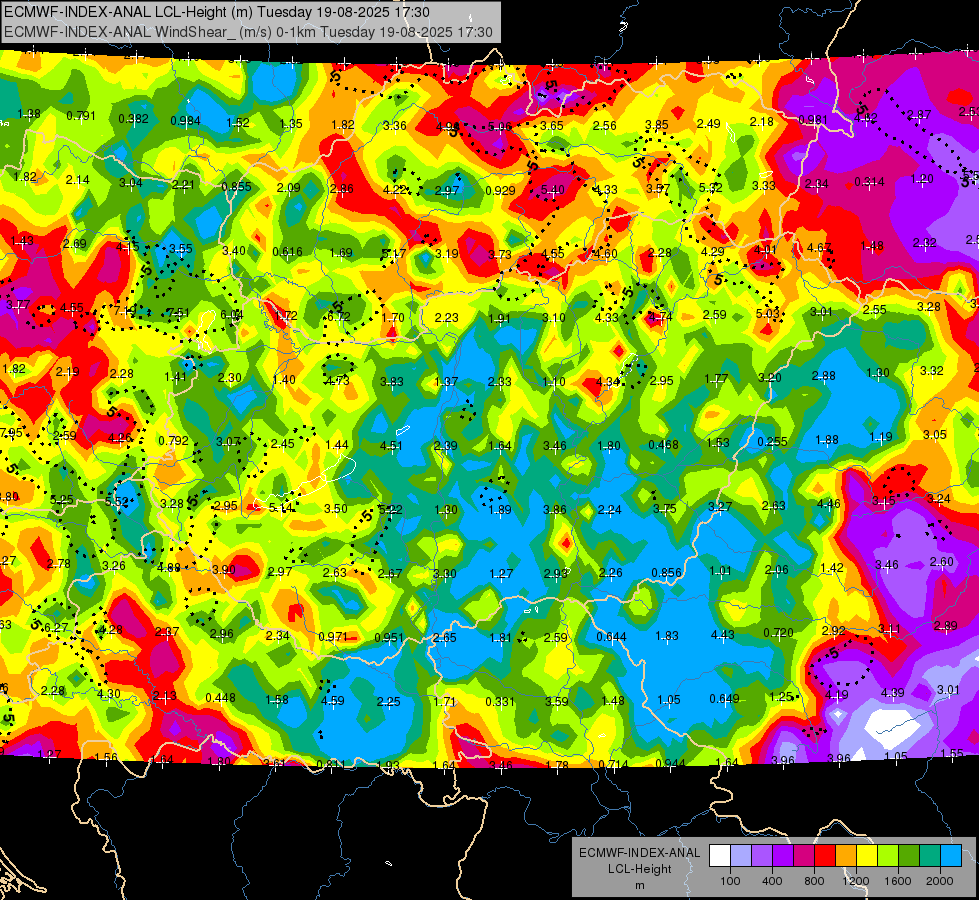Image resolution: width=979 pixels, height=900 pixels.
Task: Click wind shear value 5.06
Action: tap(499, 127)
